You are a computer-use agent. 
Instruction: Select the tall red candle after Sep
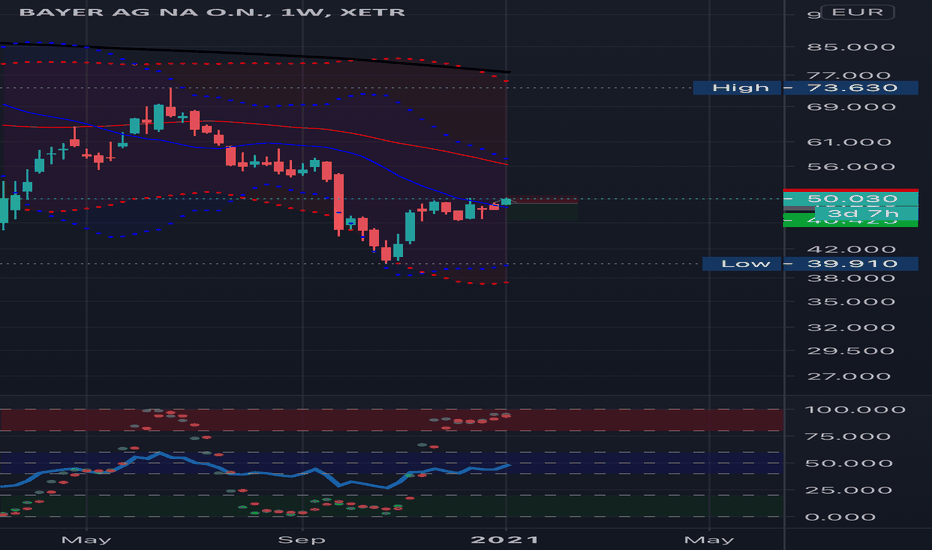pos(339,202)
